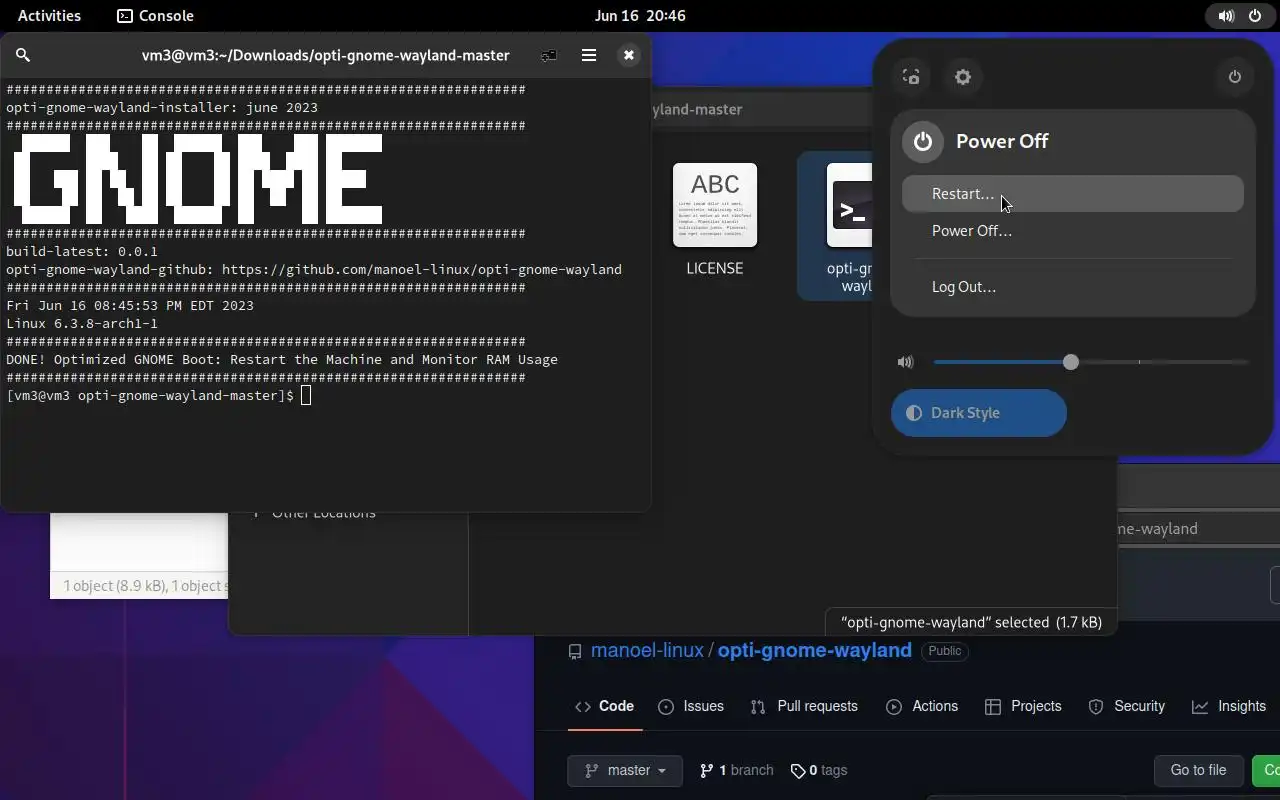Open search in the Console terminal
1280x800 pixels.
(23, 55)
